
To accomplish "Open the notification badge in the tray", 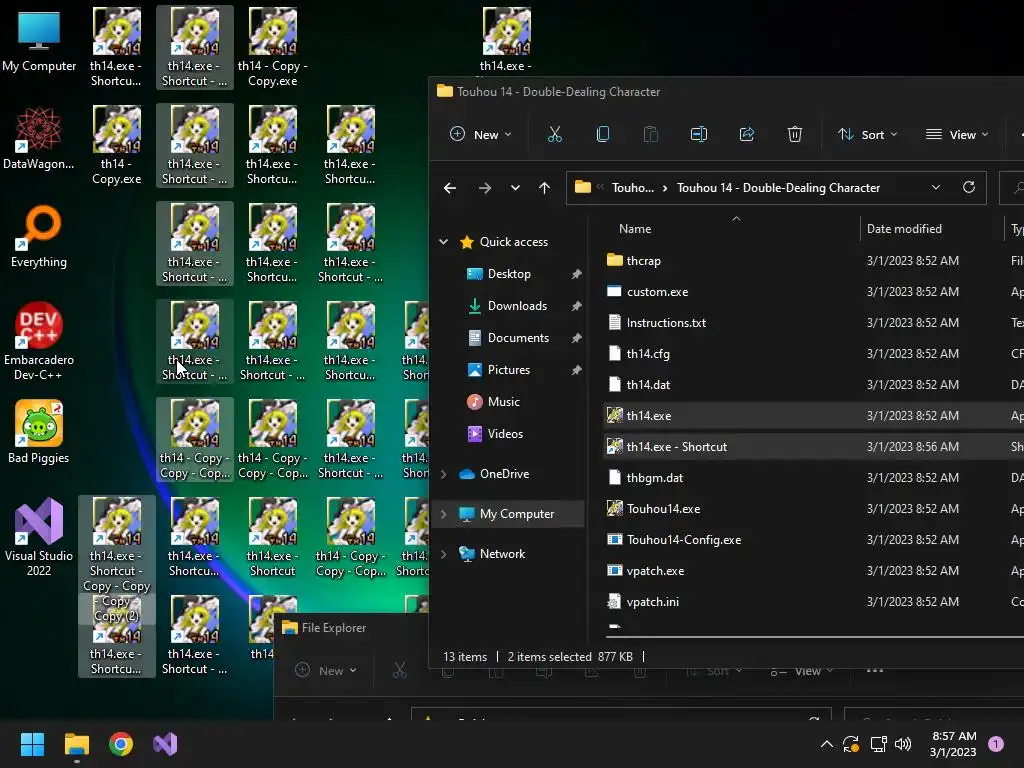I will point(995,744).
